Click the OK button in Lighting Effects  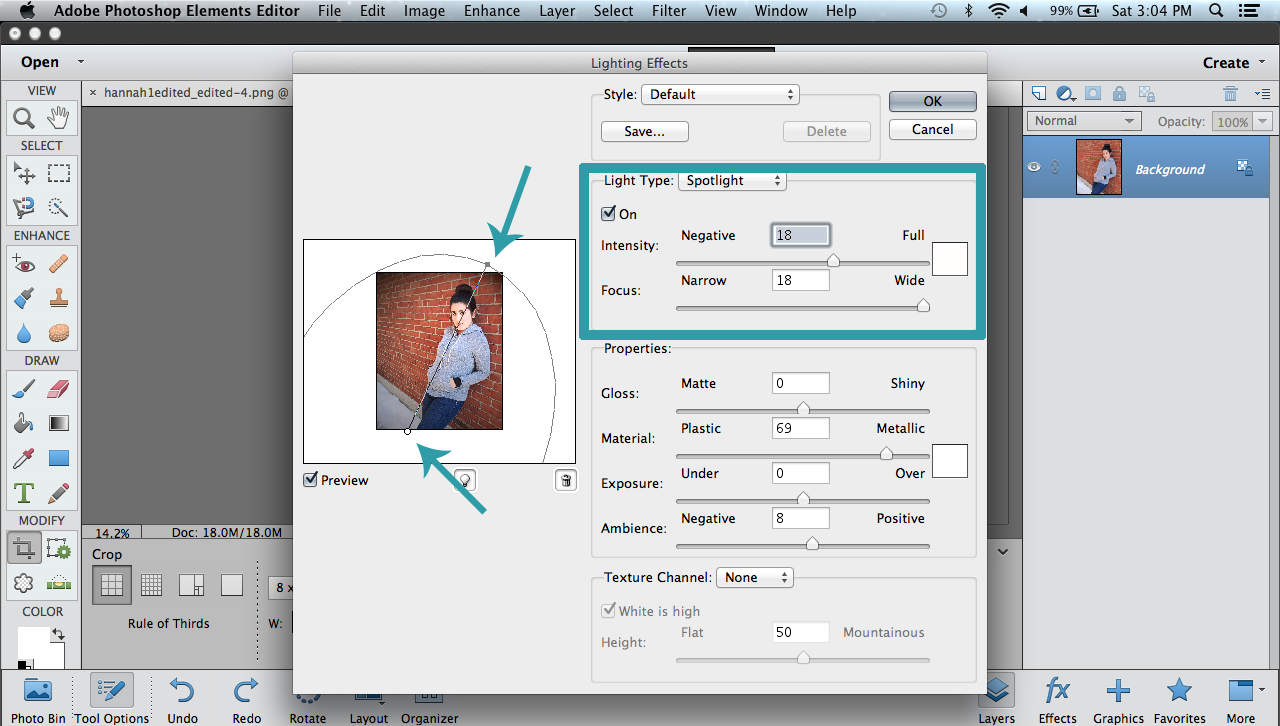coord(932,101)
